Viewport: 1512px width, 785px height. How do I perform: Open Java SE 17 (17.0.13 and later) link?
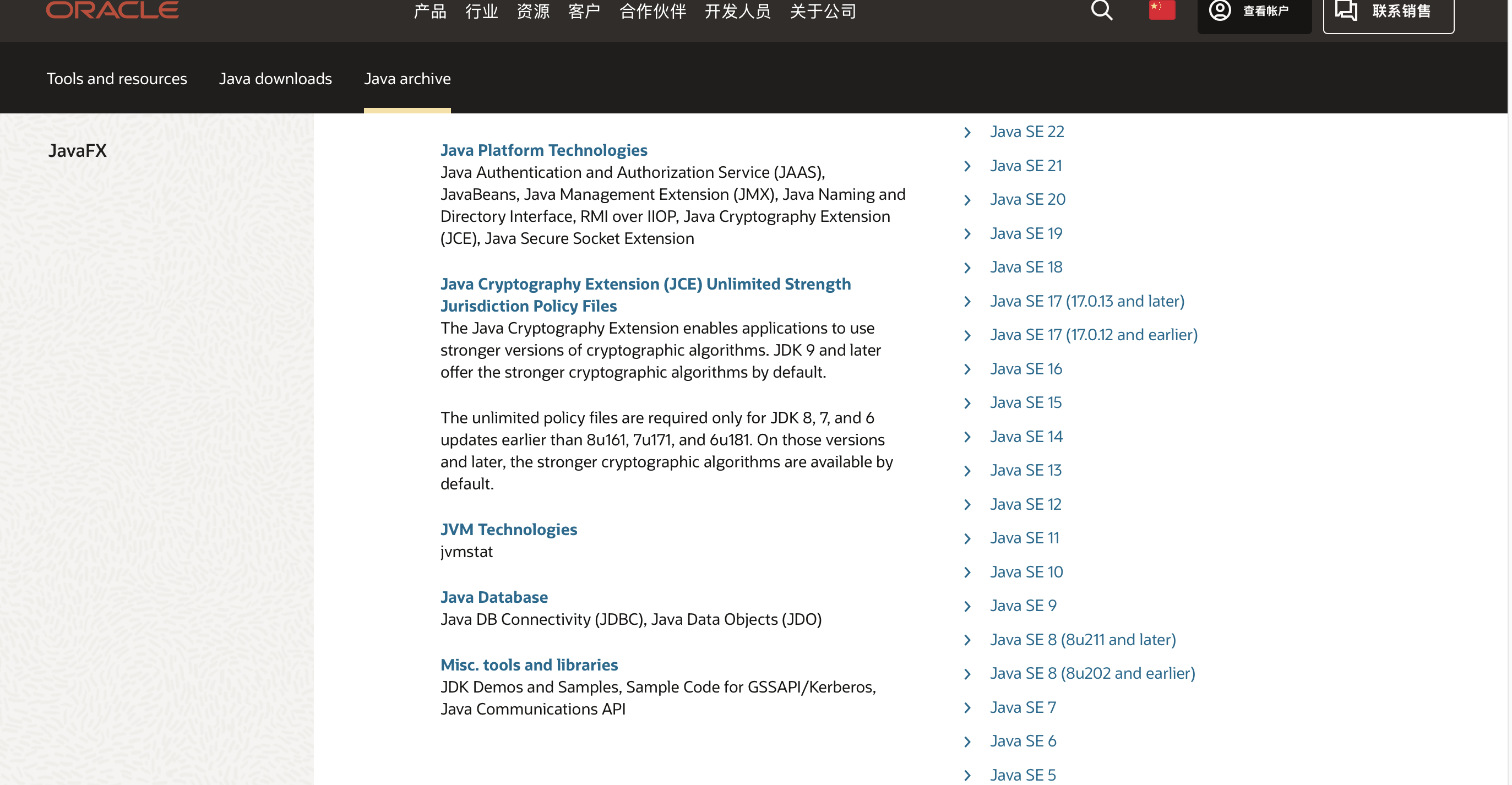pos(1087,301)
